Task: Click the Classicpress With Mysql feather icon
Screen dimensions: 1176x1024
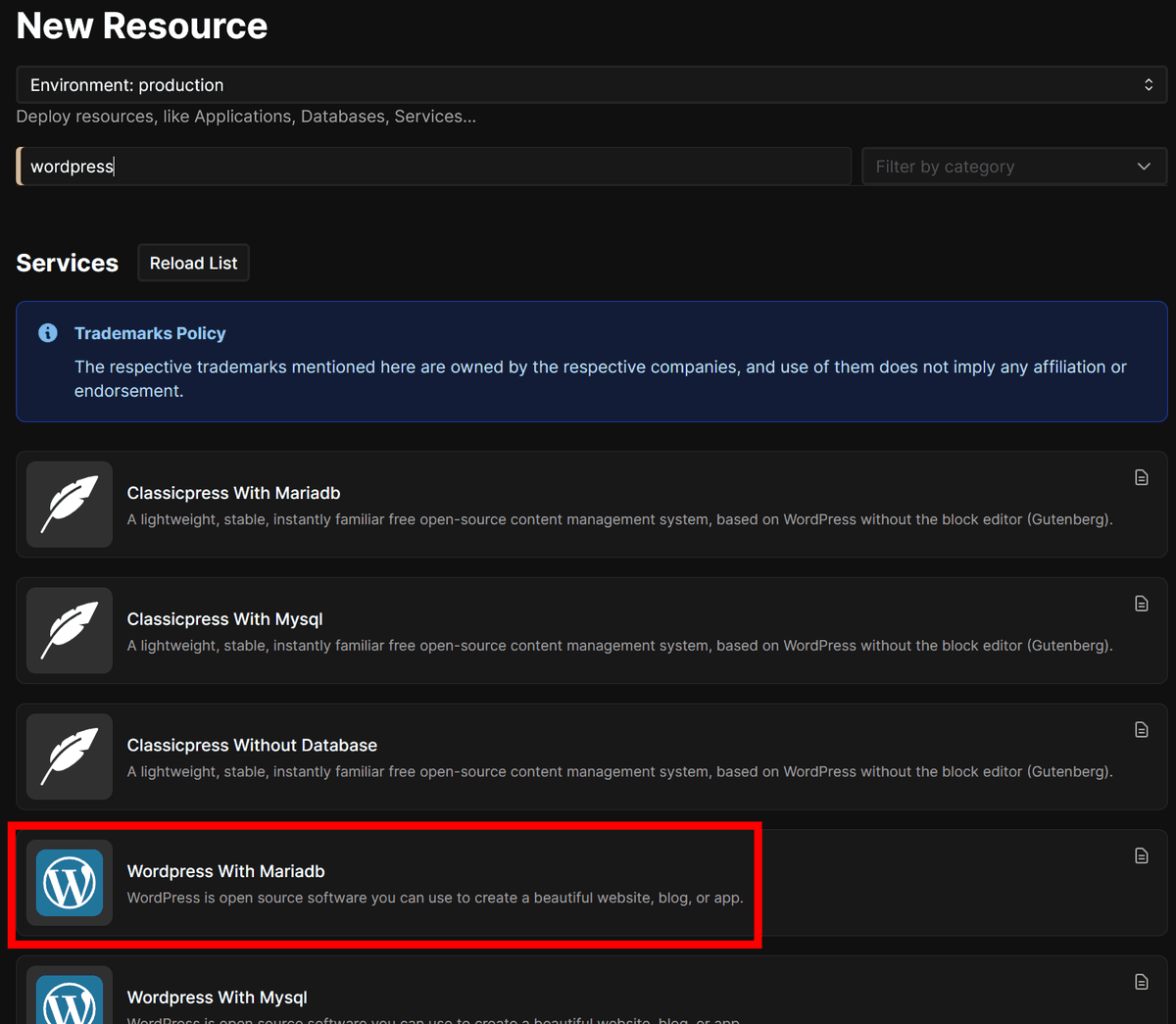Action: (x=70, y=630)
